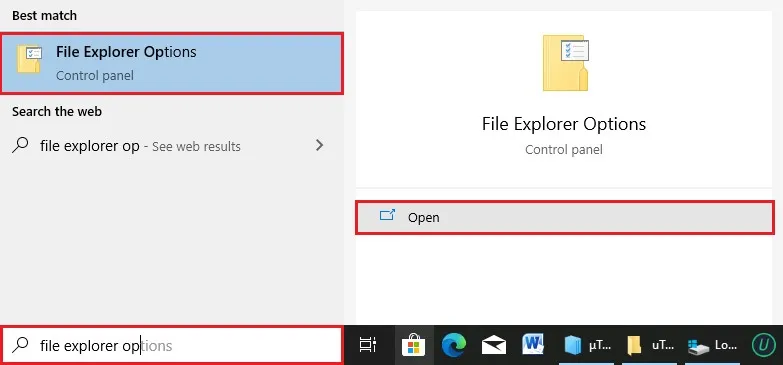Viewport: 783px width, 365px height.
Task: Switch to uT... folder taskbar window
Action: [x=650, y=345]
